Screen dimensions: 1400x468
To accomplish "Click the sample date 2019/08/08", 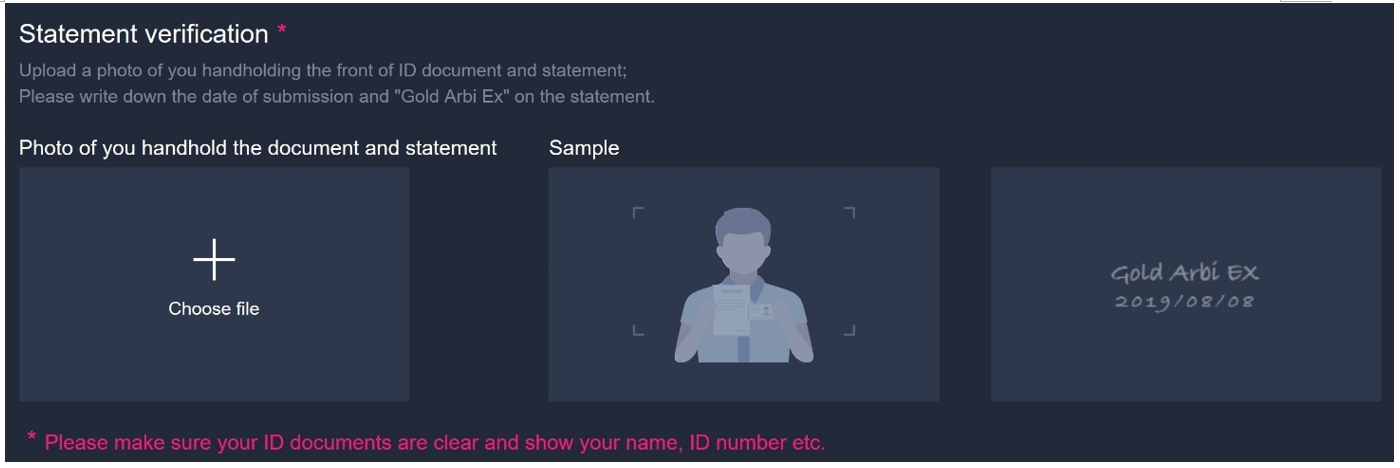I will (x=1184, y=302).
